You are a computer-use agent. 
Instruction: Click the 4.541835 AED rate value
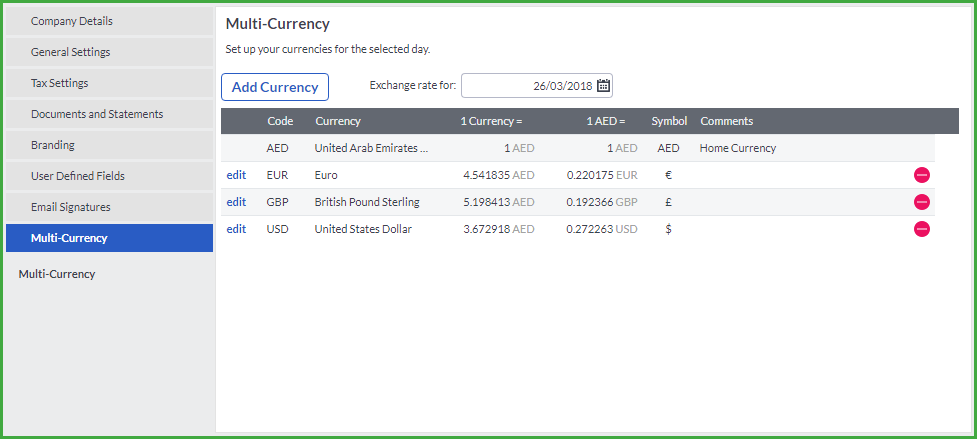coord(499,176)
